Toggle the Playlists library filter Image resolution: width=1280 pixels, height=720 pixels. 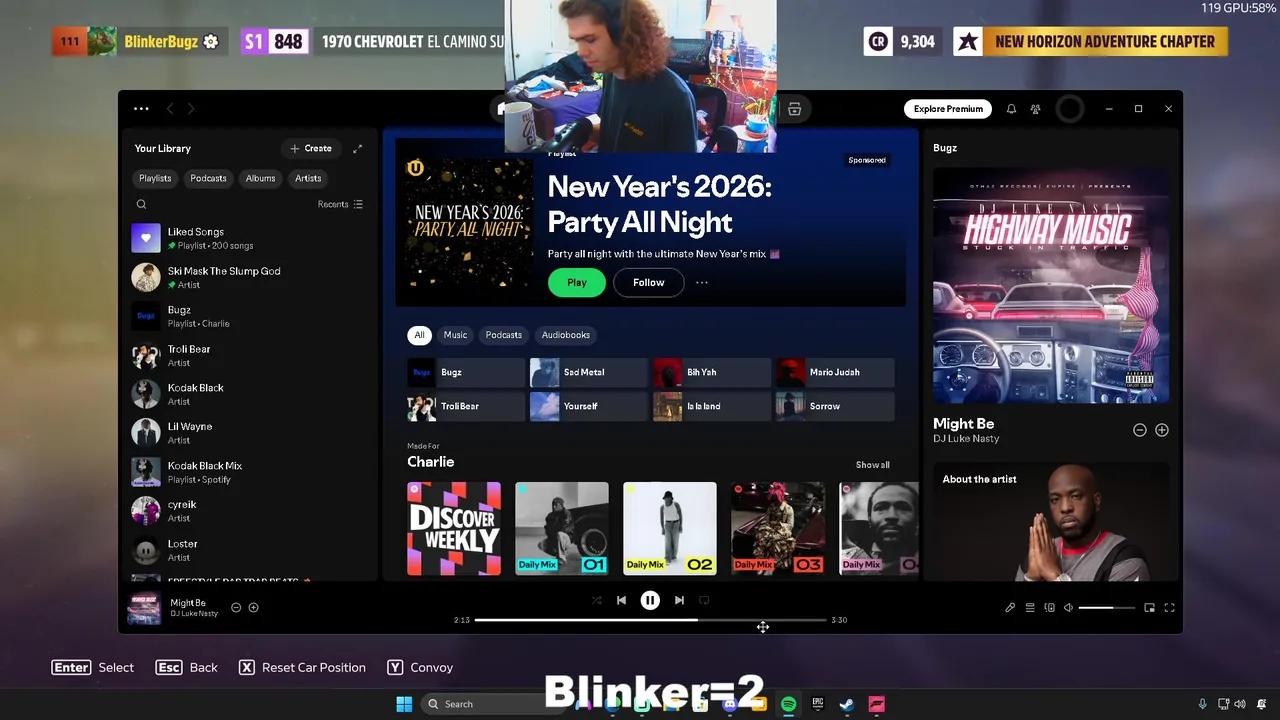155,178
